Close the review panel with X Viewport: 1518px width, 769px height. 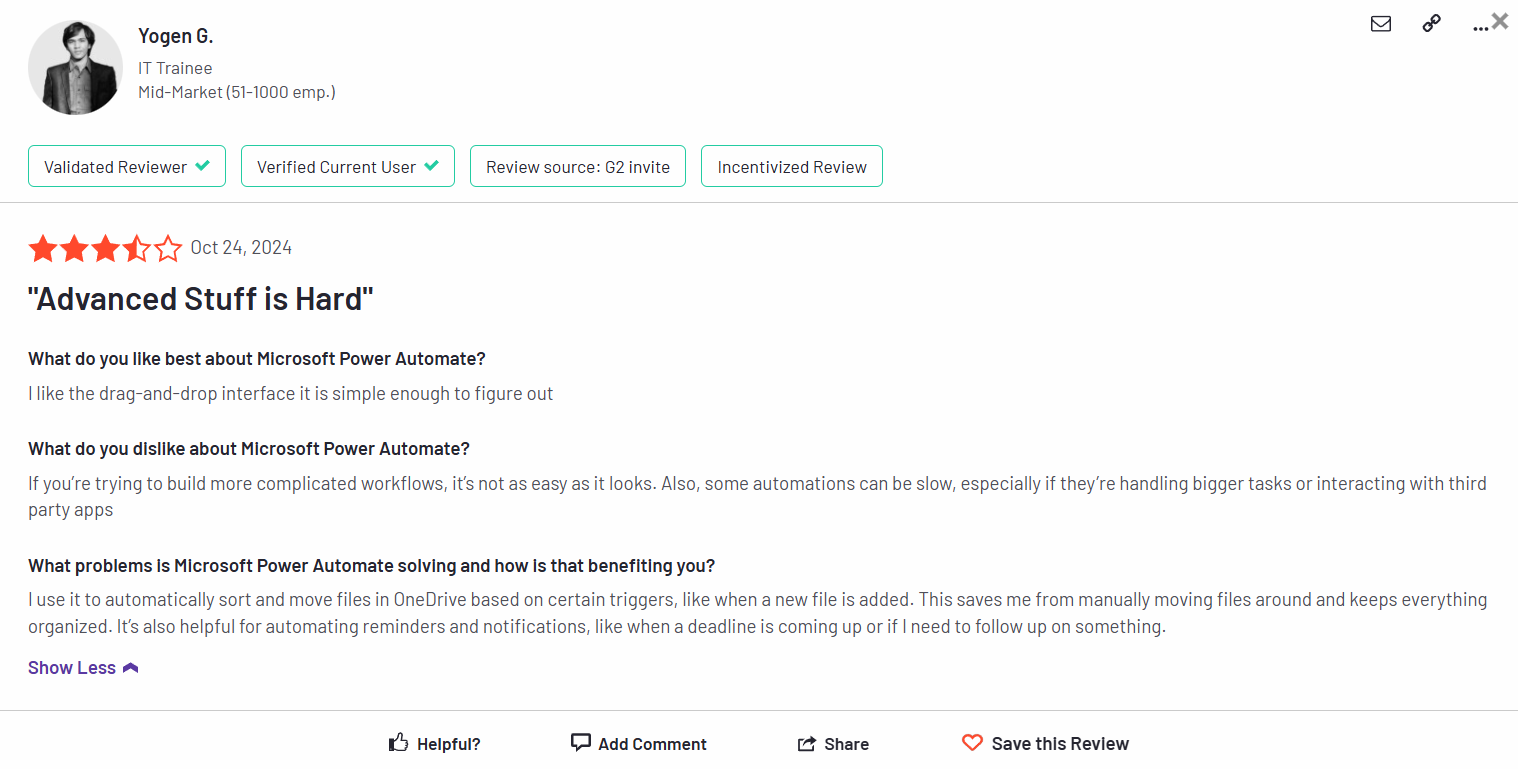1500,20
